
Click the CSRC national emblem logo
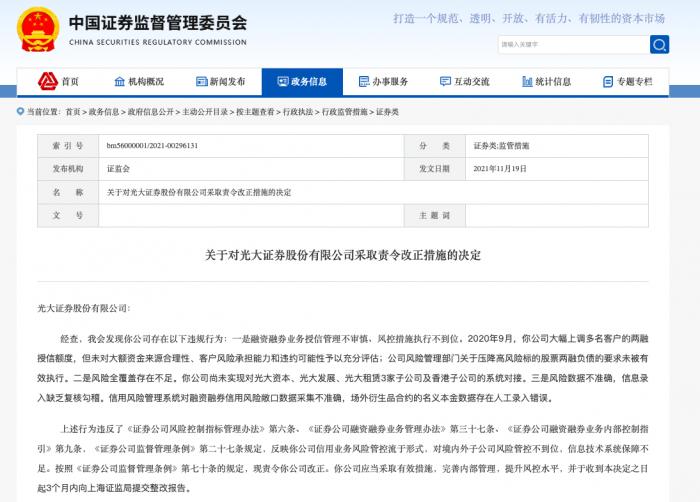pos(37,30)
